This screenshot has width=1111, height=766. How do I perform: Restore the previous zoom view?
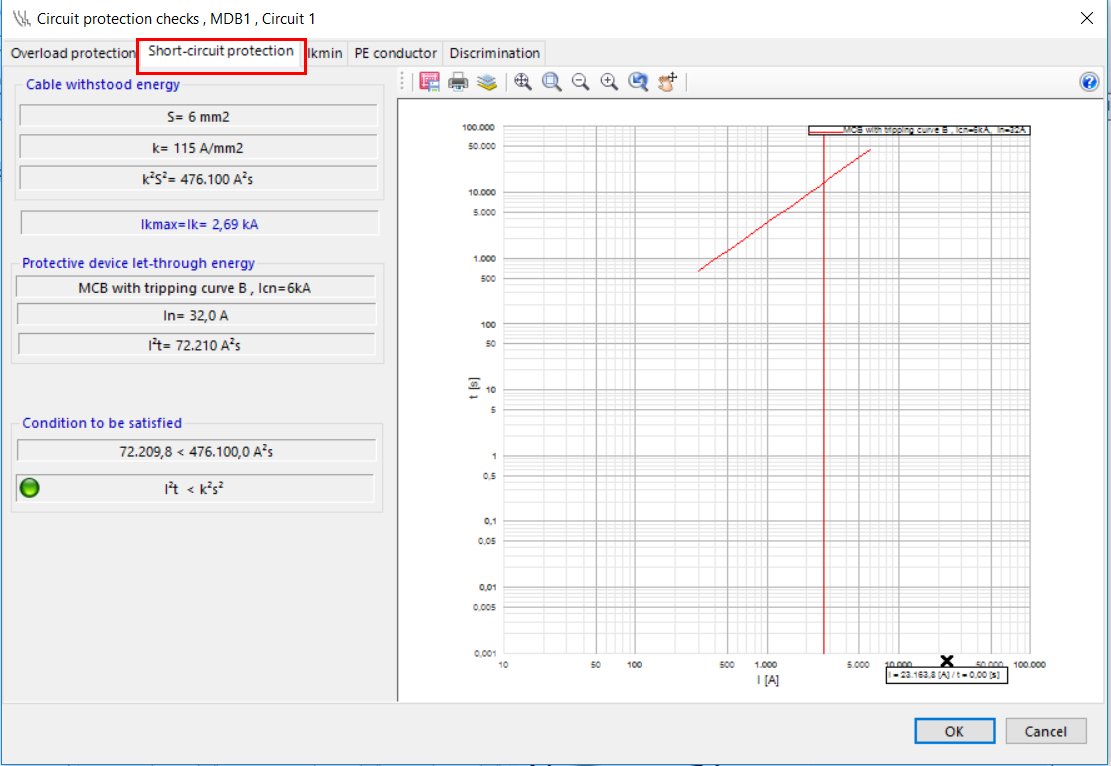point(638,82)
